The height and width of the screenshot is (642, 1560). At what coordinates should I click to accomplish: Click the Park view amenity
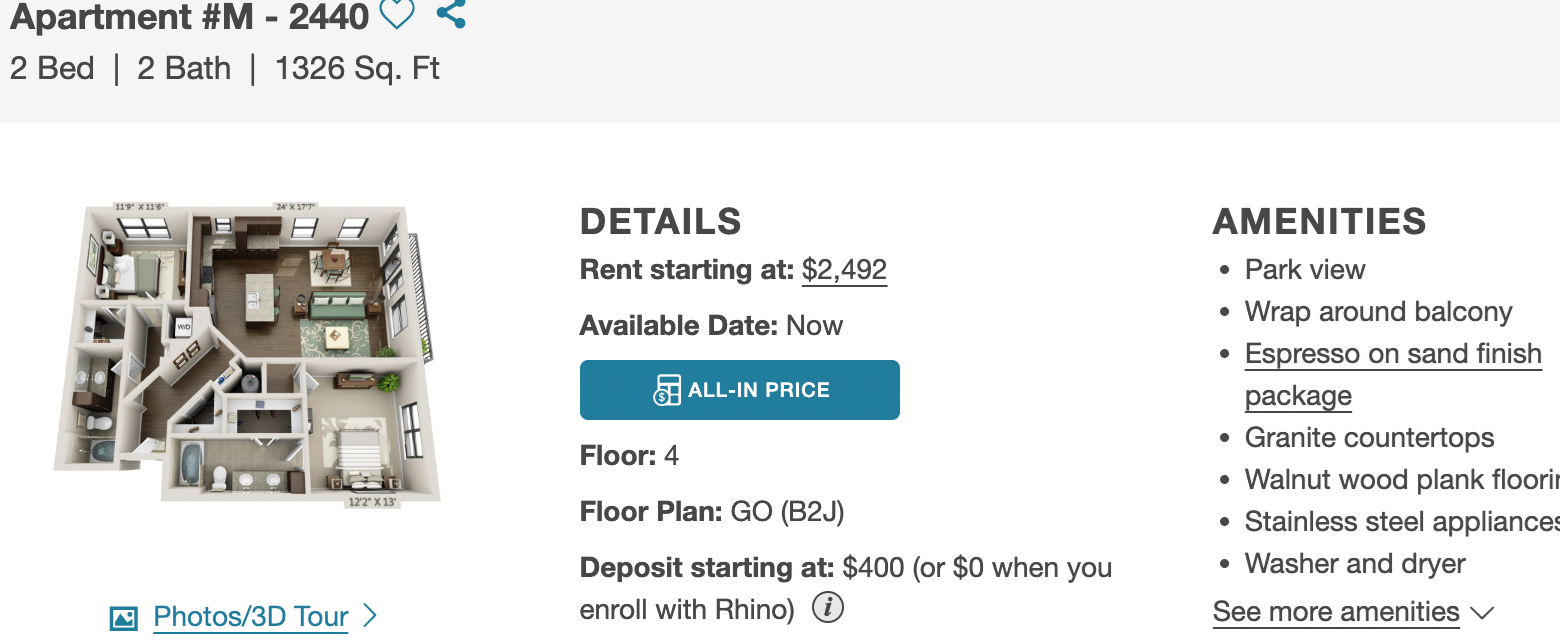[1305, 270]
